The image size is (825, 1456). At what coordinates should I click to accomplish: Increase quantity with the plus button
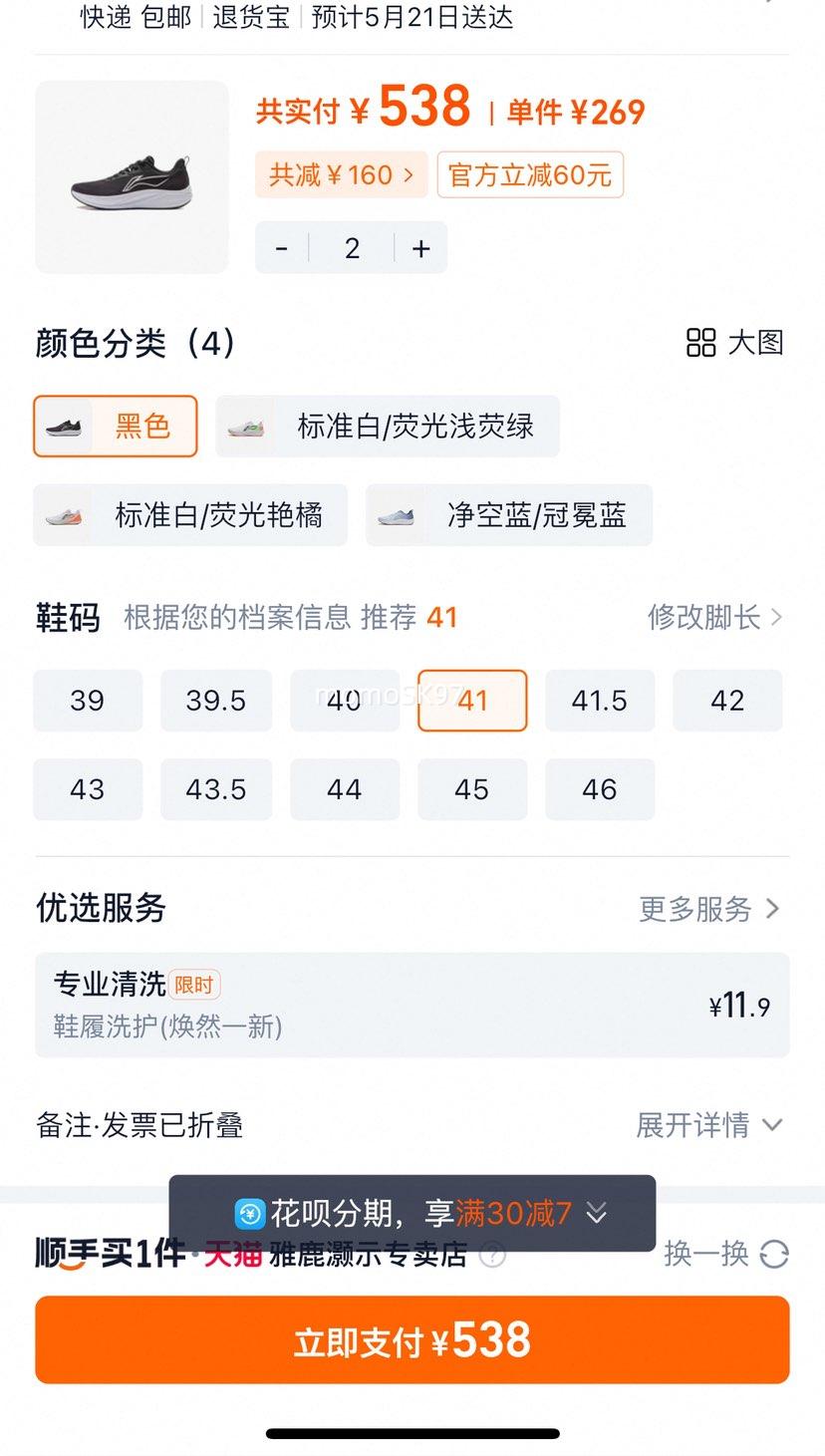(420, 248)
